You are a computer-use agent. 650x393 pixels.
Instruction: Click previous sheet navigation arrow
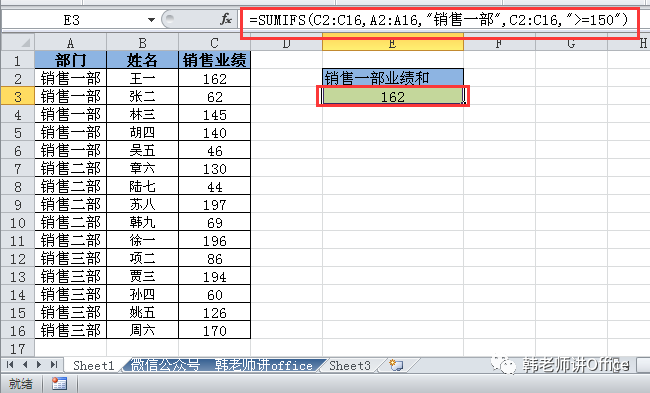click(x=25, y=365)
